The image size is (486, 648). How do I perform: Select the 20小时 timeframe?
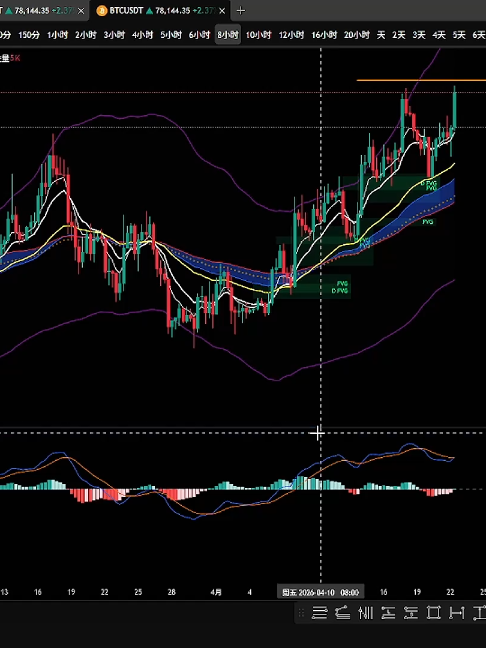(357, 35)
